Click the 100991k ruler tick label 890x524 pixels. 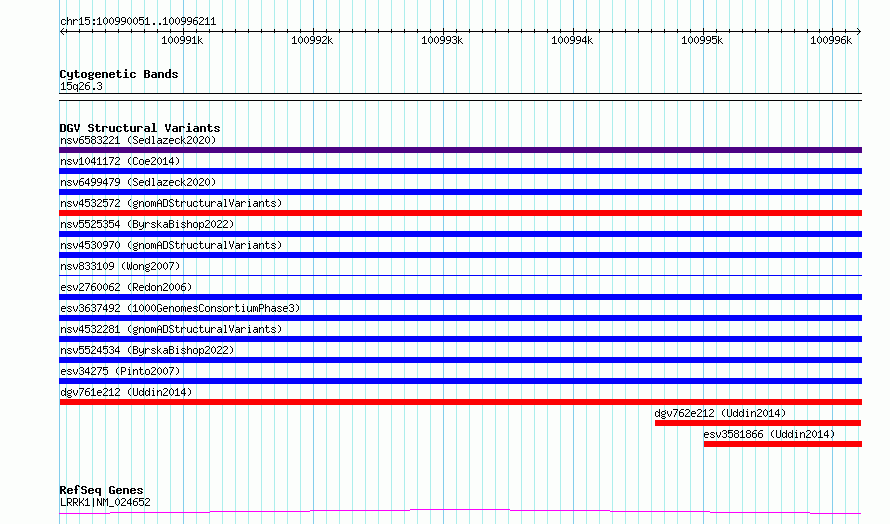pyautogui.click(x=182, y=40)
